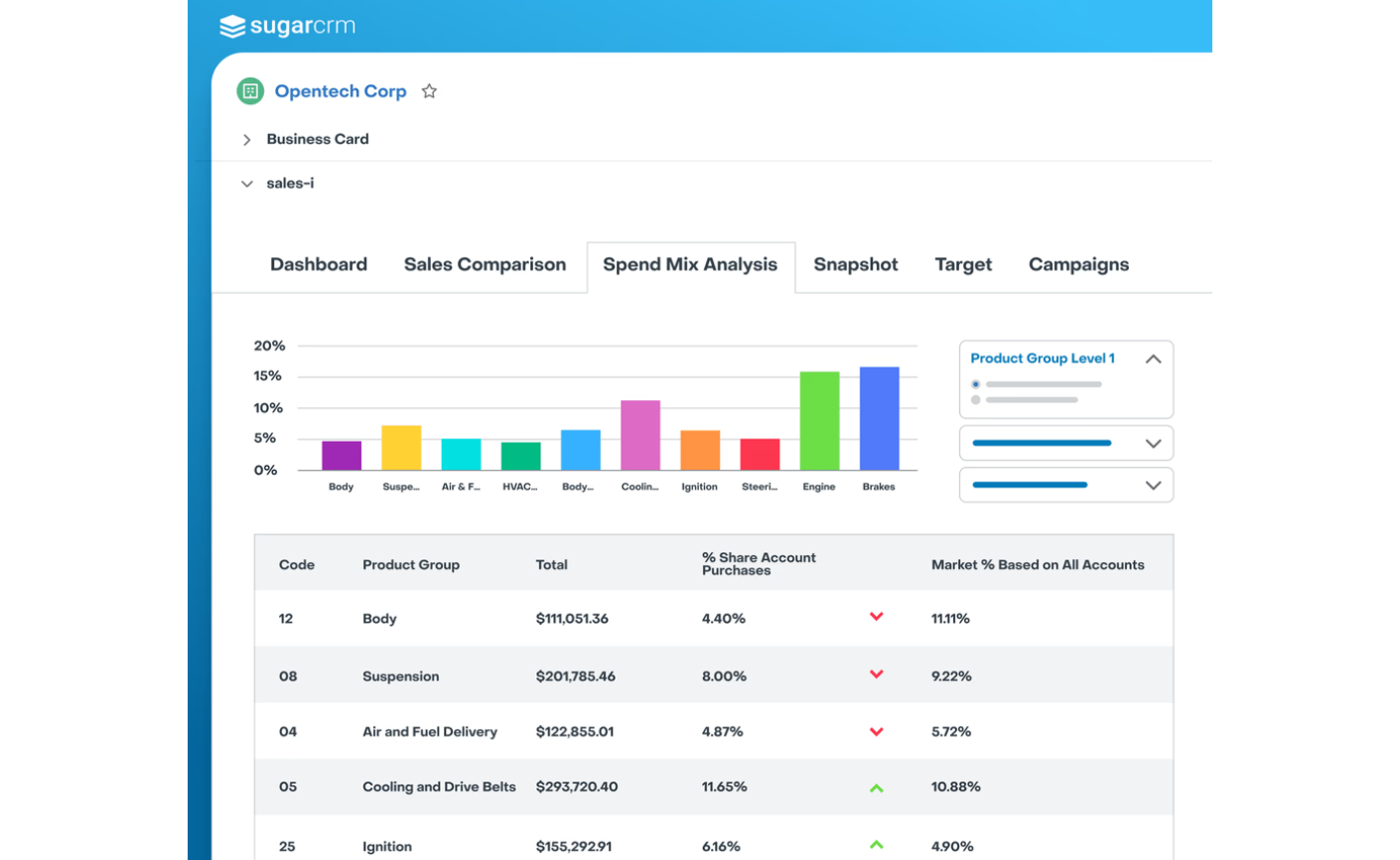Click the green up arrow in Cooling and Drive Belts row
The image size is (1400, 860).
pos(877,788)
